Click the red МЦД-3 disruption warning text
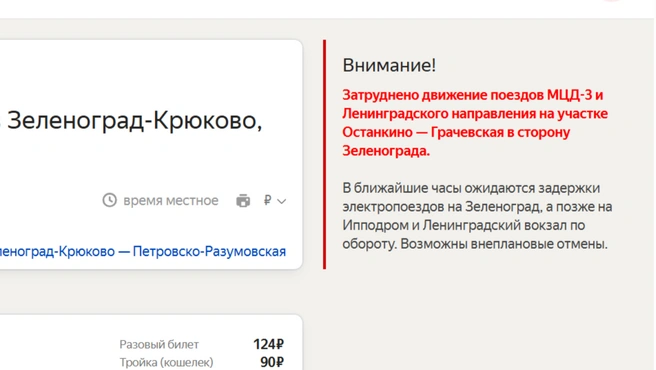Image resolution: width=656 pixels, height=370 pixels. click(475, 123)
